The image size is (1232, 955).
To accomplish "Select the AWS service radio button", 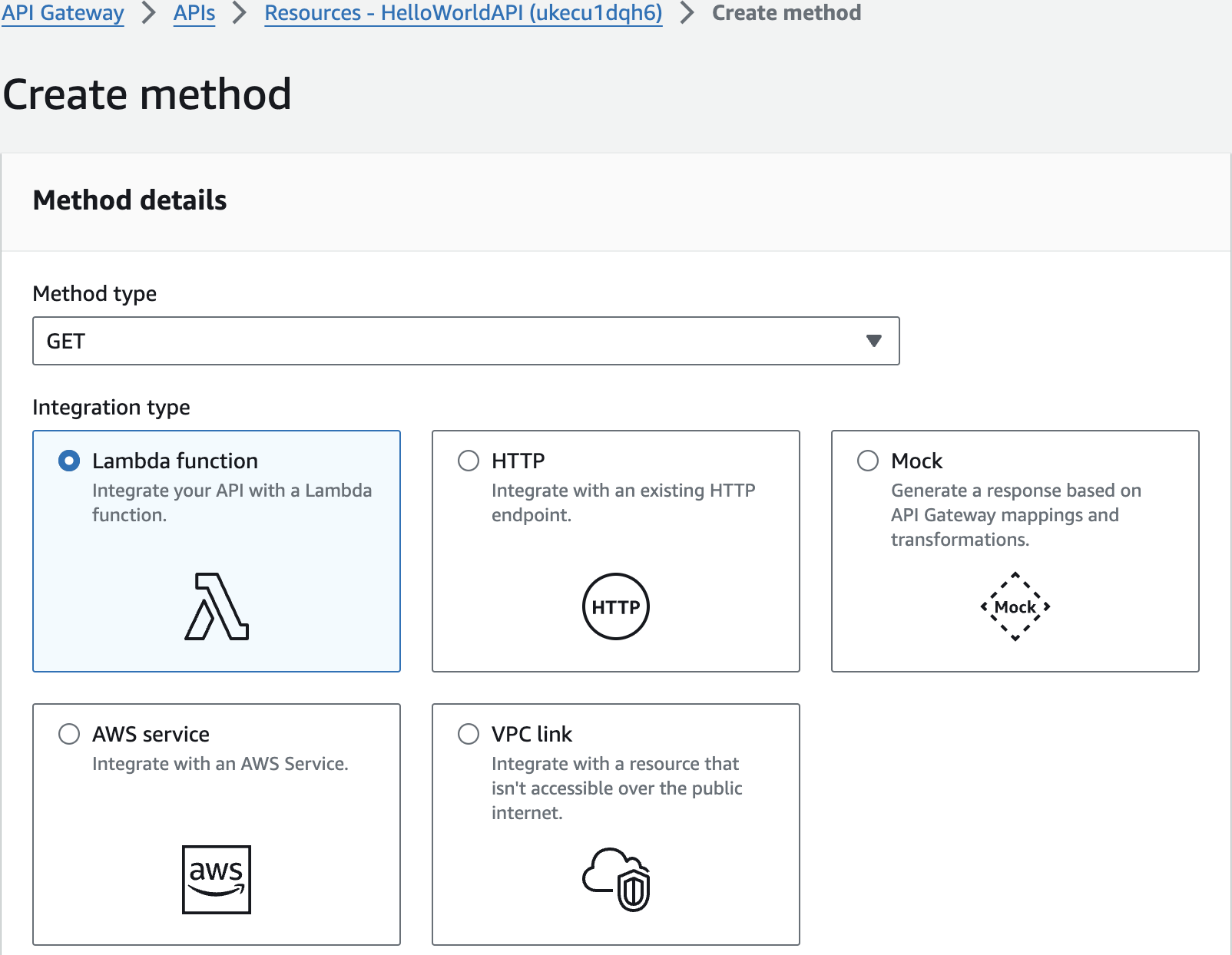I will click(69, 734).
